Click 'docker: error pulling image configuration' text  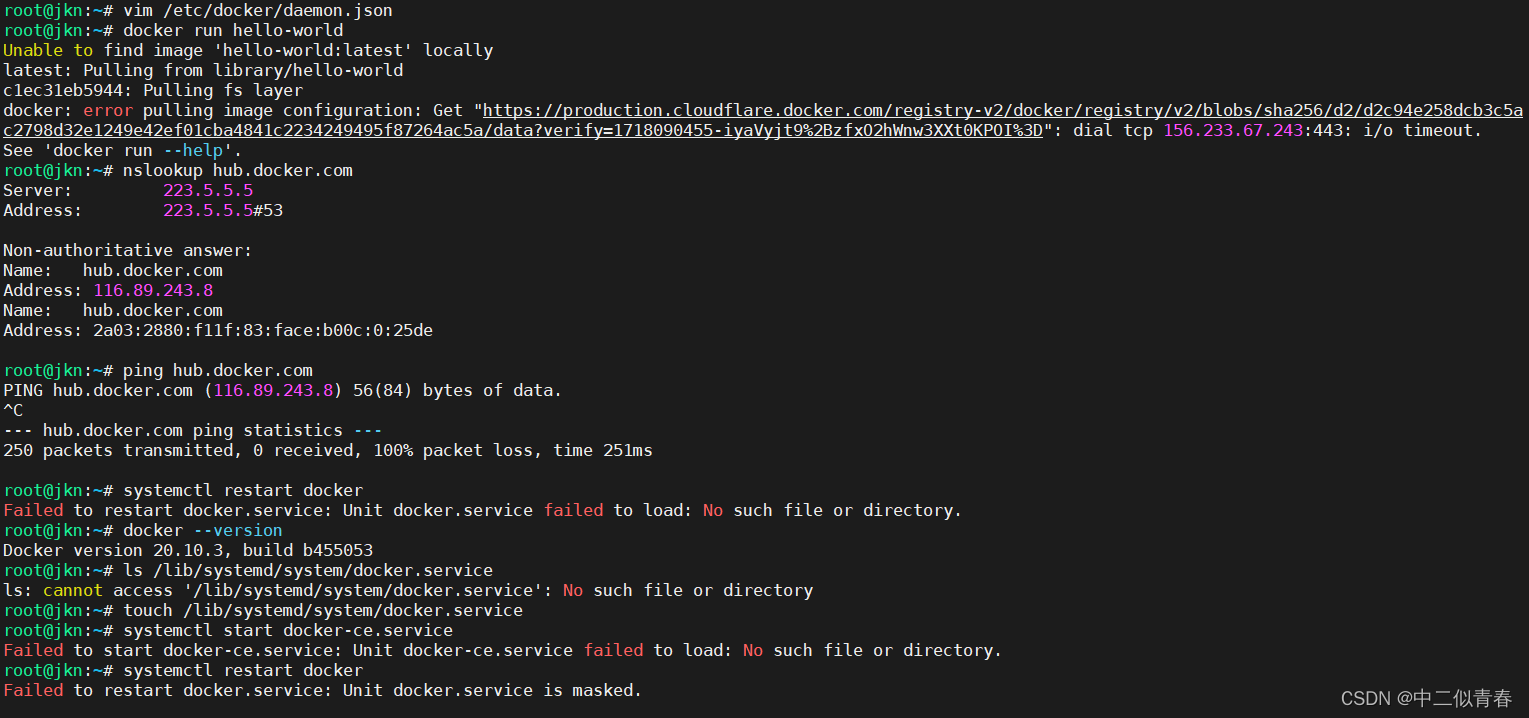213,111
